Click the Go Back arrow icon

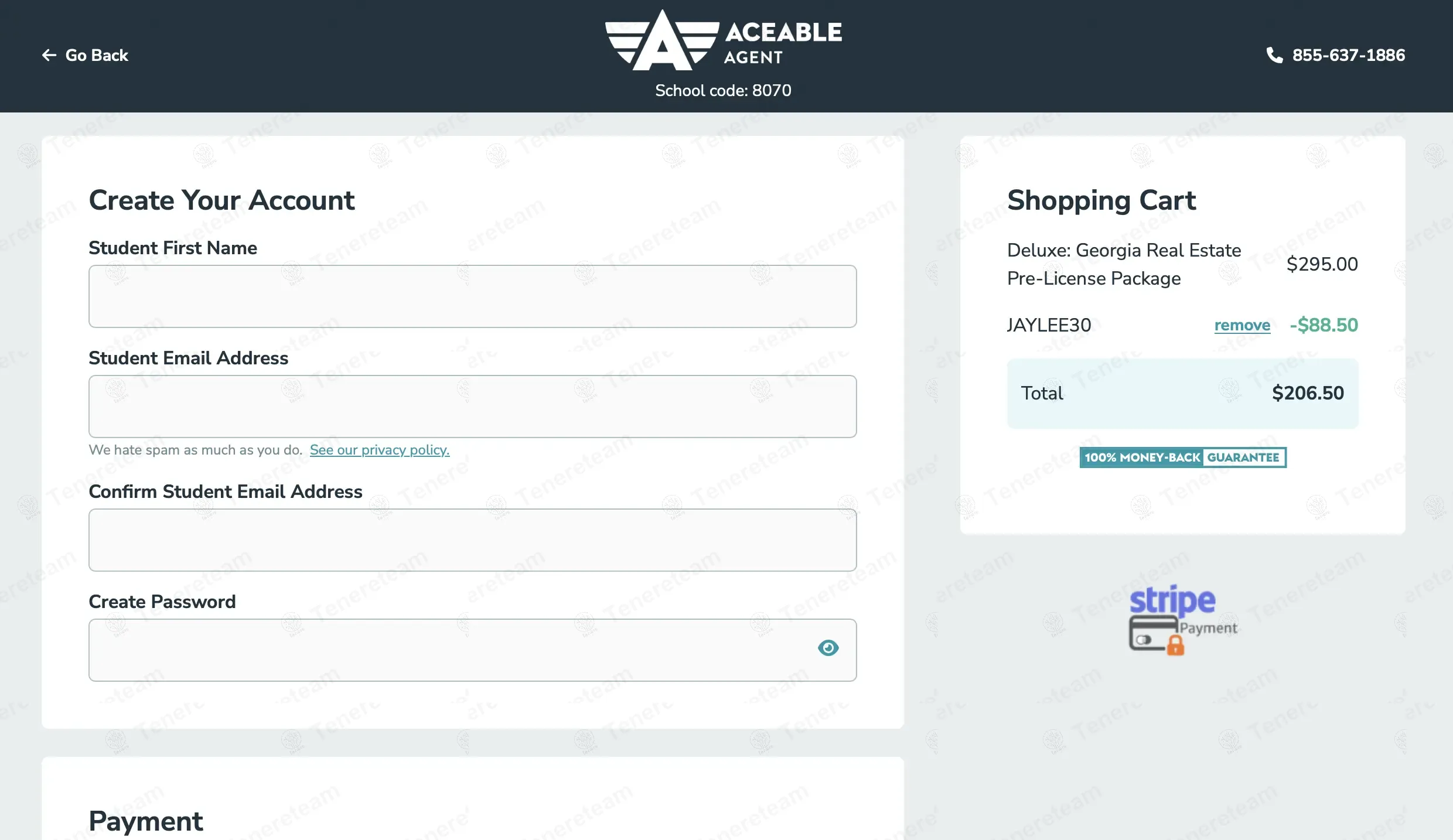49,55
